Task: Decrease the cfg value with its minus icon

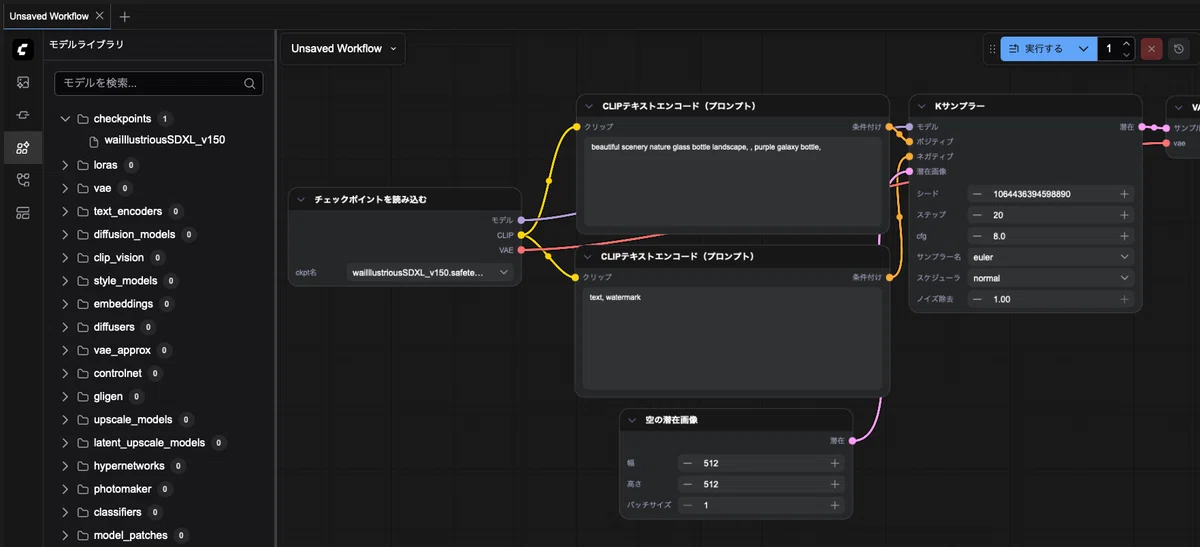Action: (x=977, y=236)
